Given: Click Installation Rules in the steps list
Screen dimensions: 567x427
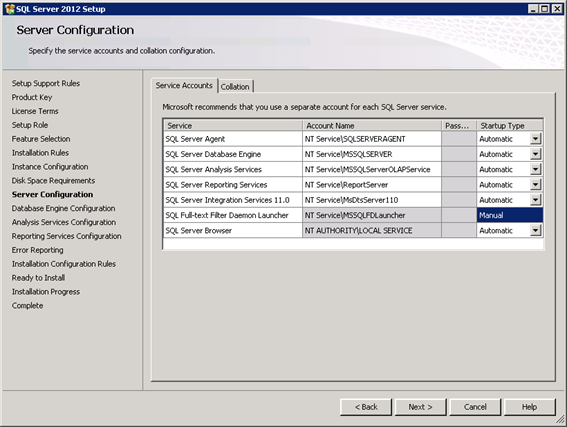Looking at the screenshot, I should [x=40, y=153].
